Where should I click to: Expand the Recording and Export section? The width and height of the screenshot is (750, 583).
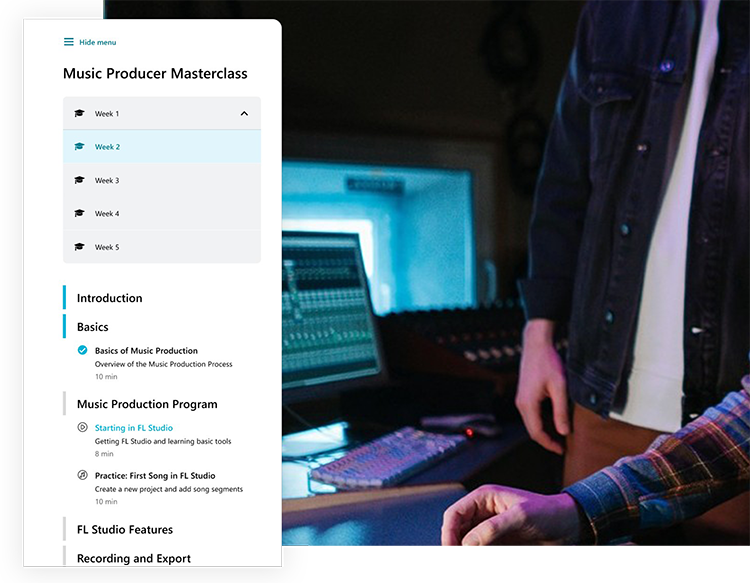tap(134, 558)
